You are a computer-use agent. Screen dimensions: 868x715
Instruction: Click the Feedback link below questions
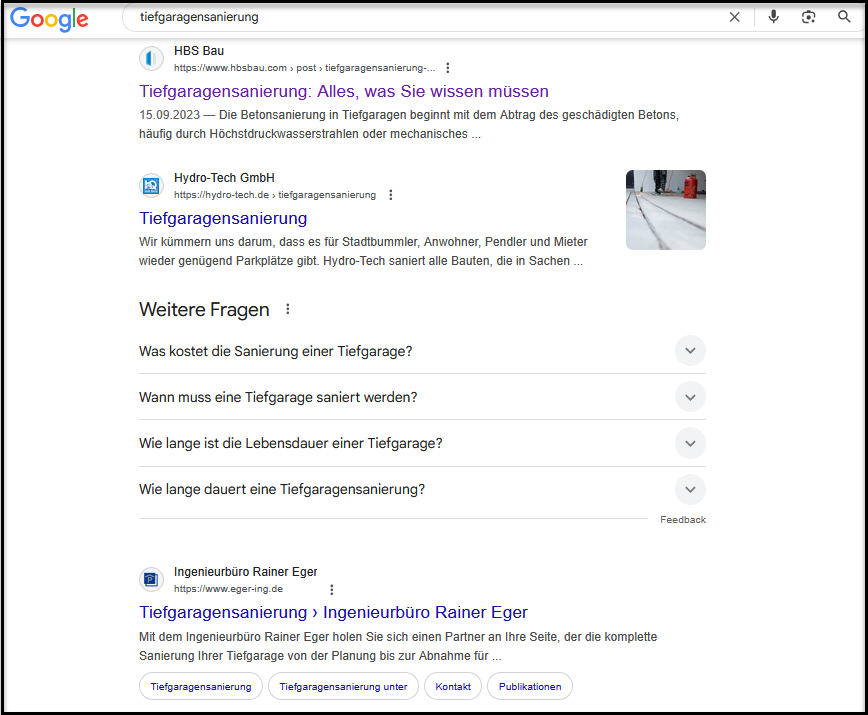[683, 520]
